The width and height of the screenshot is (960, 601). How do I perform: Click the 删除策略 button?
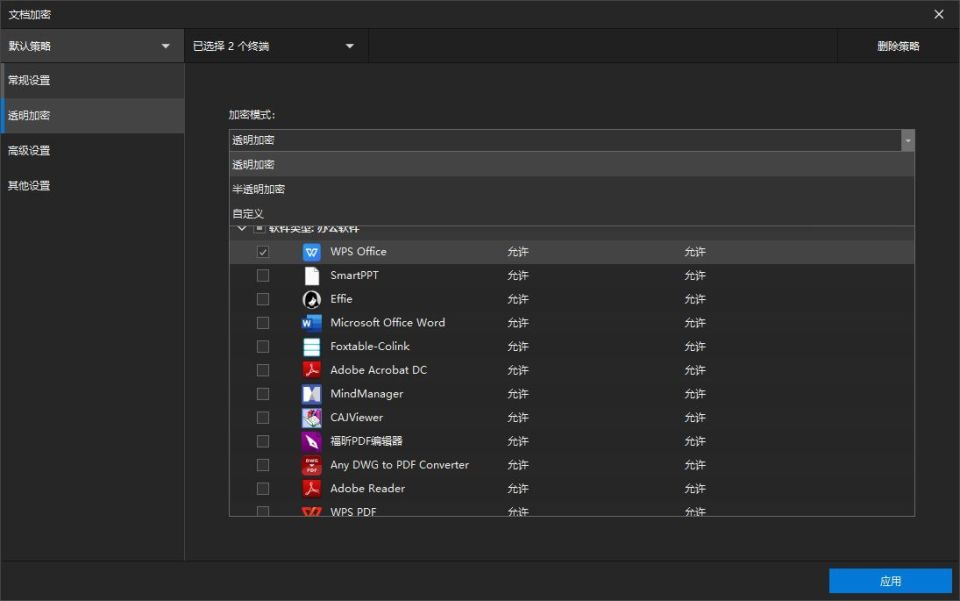898,46
